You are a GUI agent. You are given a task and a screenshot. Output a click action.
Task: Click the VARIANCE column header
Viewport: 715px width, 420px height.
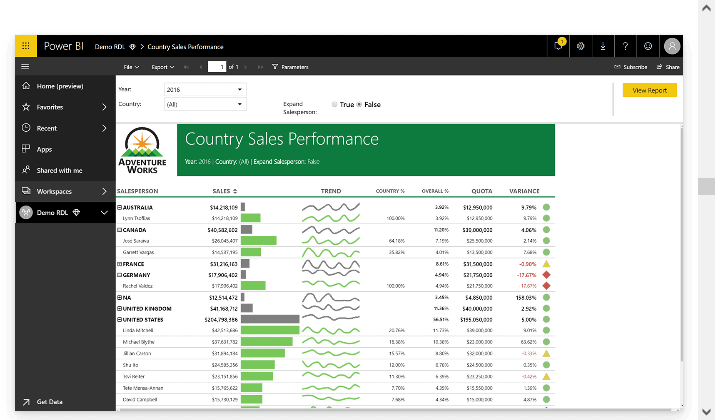pyautogui.click(x=524, y=191)
